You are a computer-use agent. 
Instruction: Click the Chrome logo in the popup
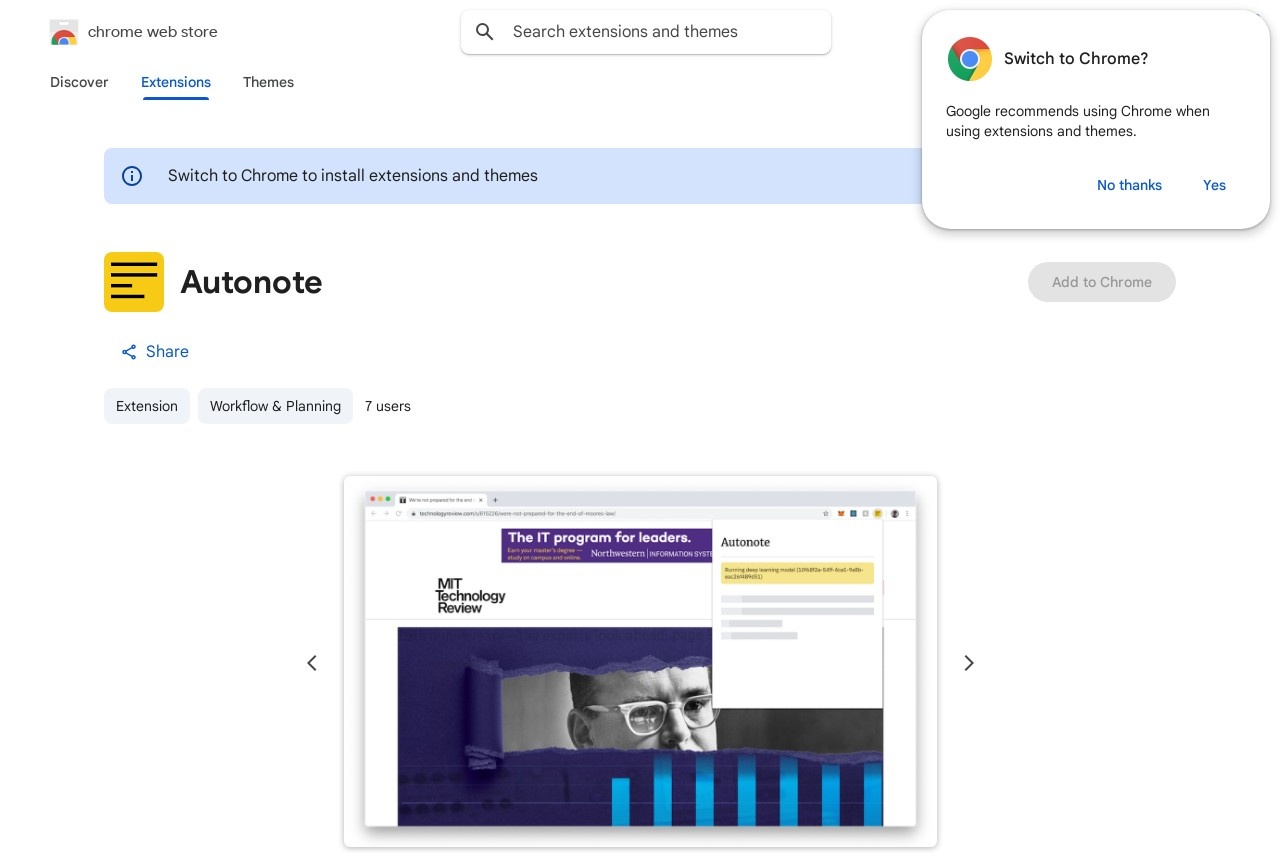coord(969,59)
